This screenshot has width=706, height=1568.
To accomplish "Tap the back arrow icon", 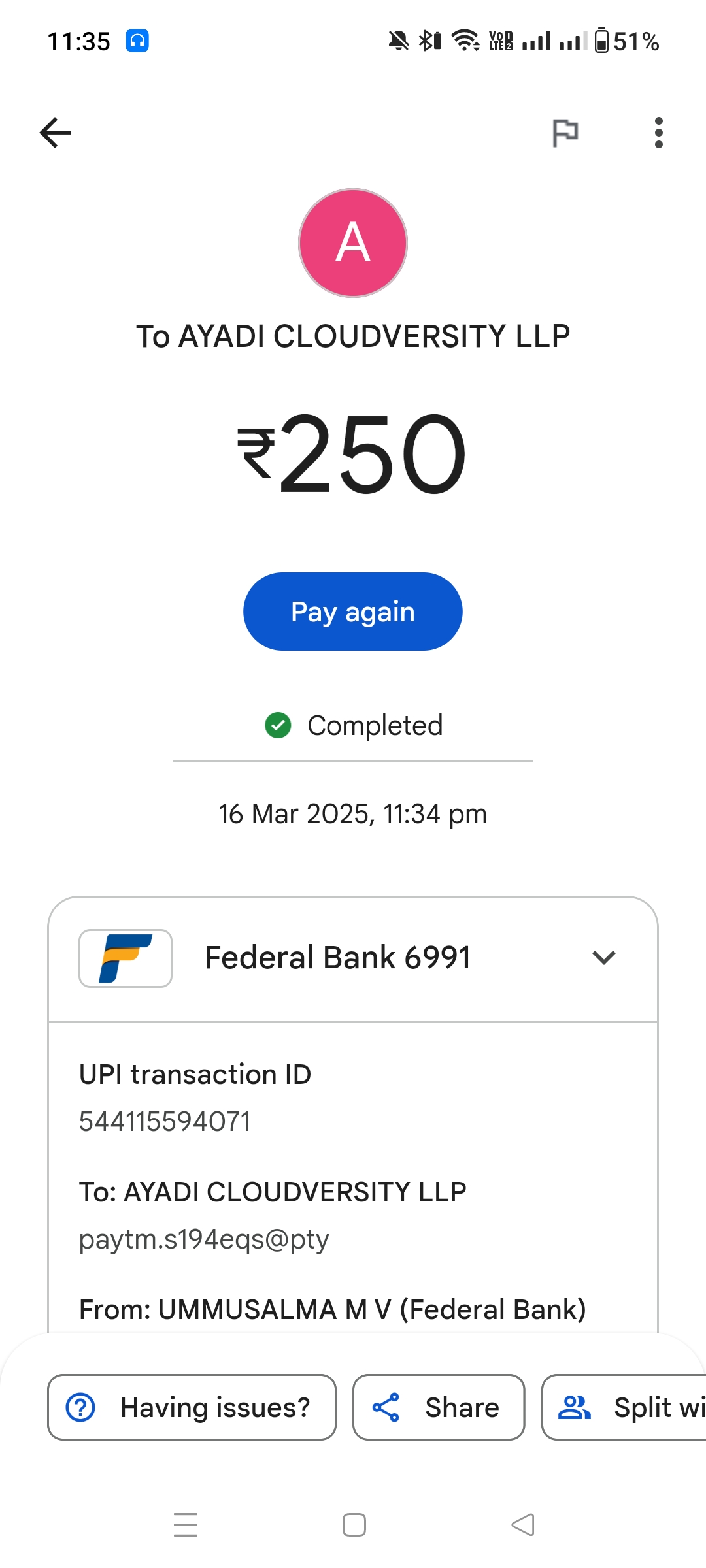I will coord(56,133).
